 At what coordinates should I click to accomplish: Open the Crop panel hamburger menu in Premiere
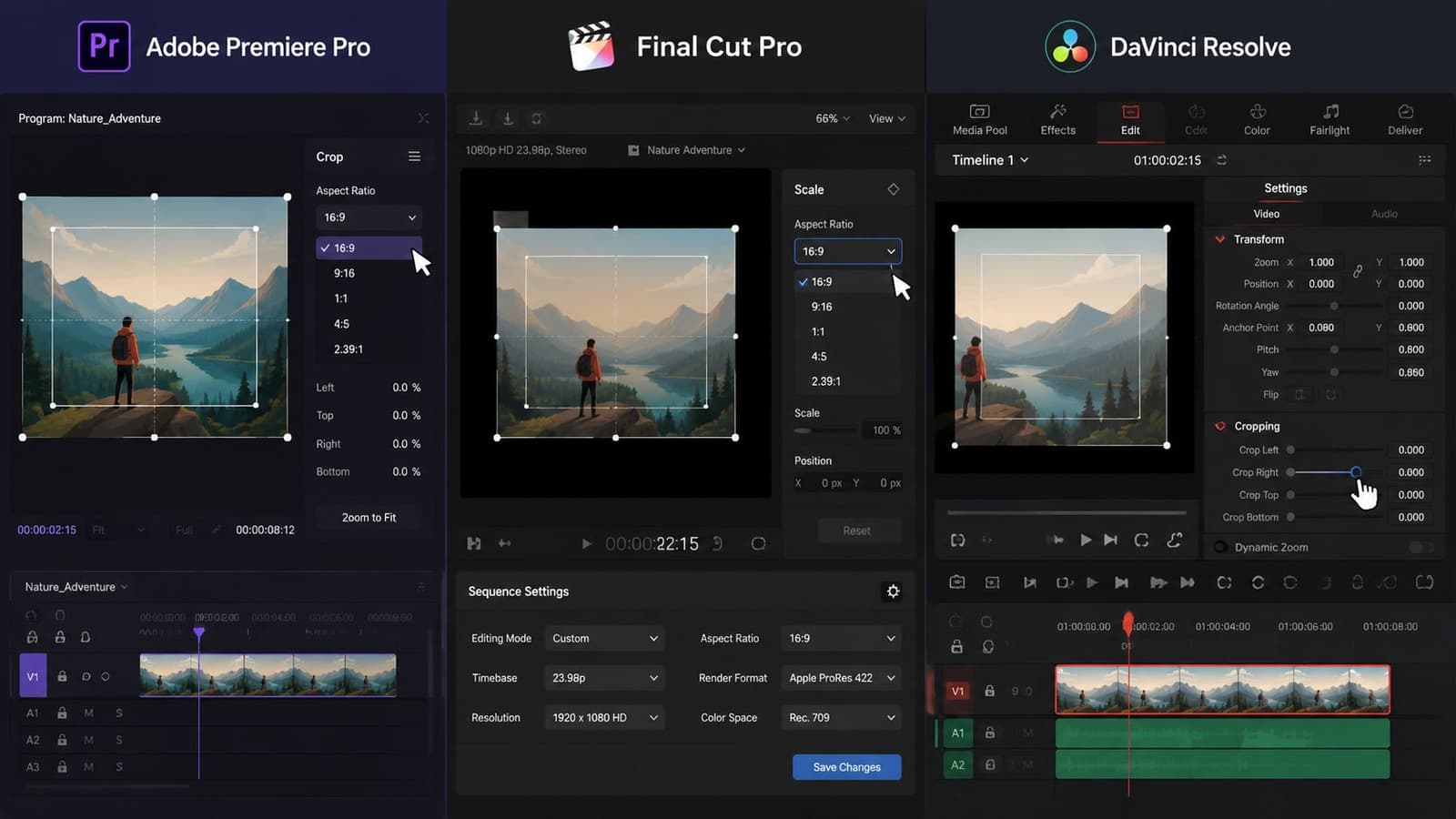click(x=414, y=157)
